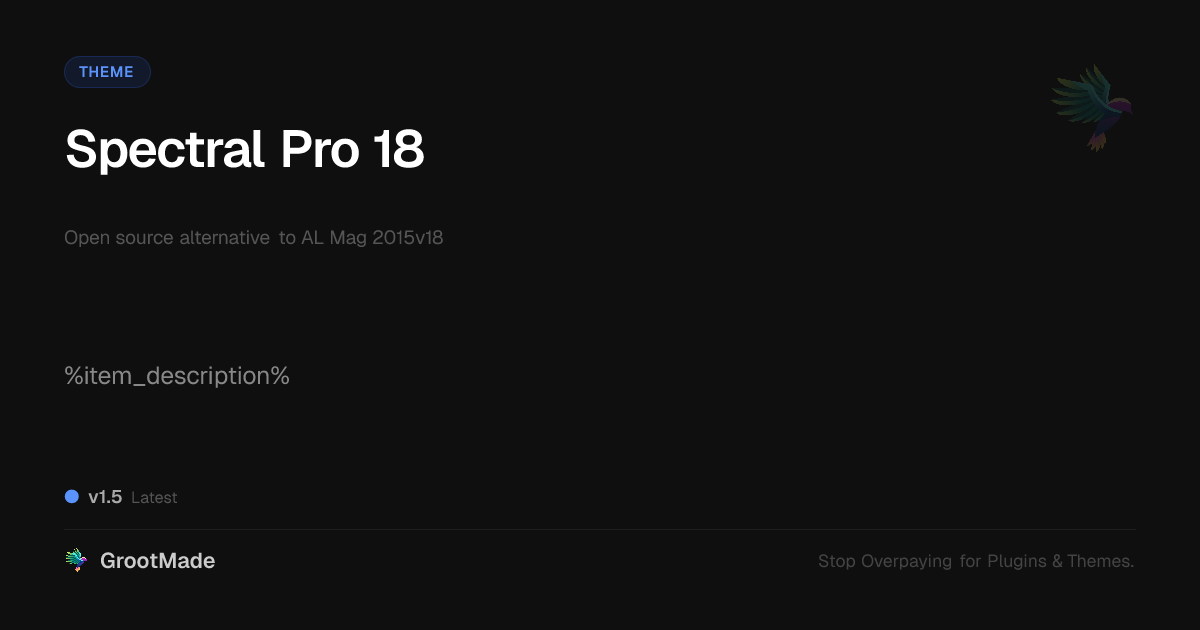
Task: Click the Open source phrase in subtitle
Action: (119, 239)
